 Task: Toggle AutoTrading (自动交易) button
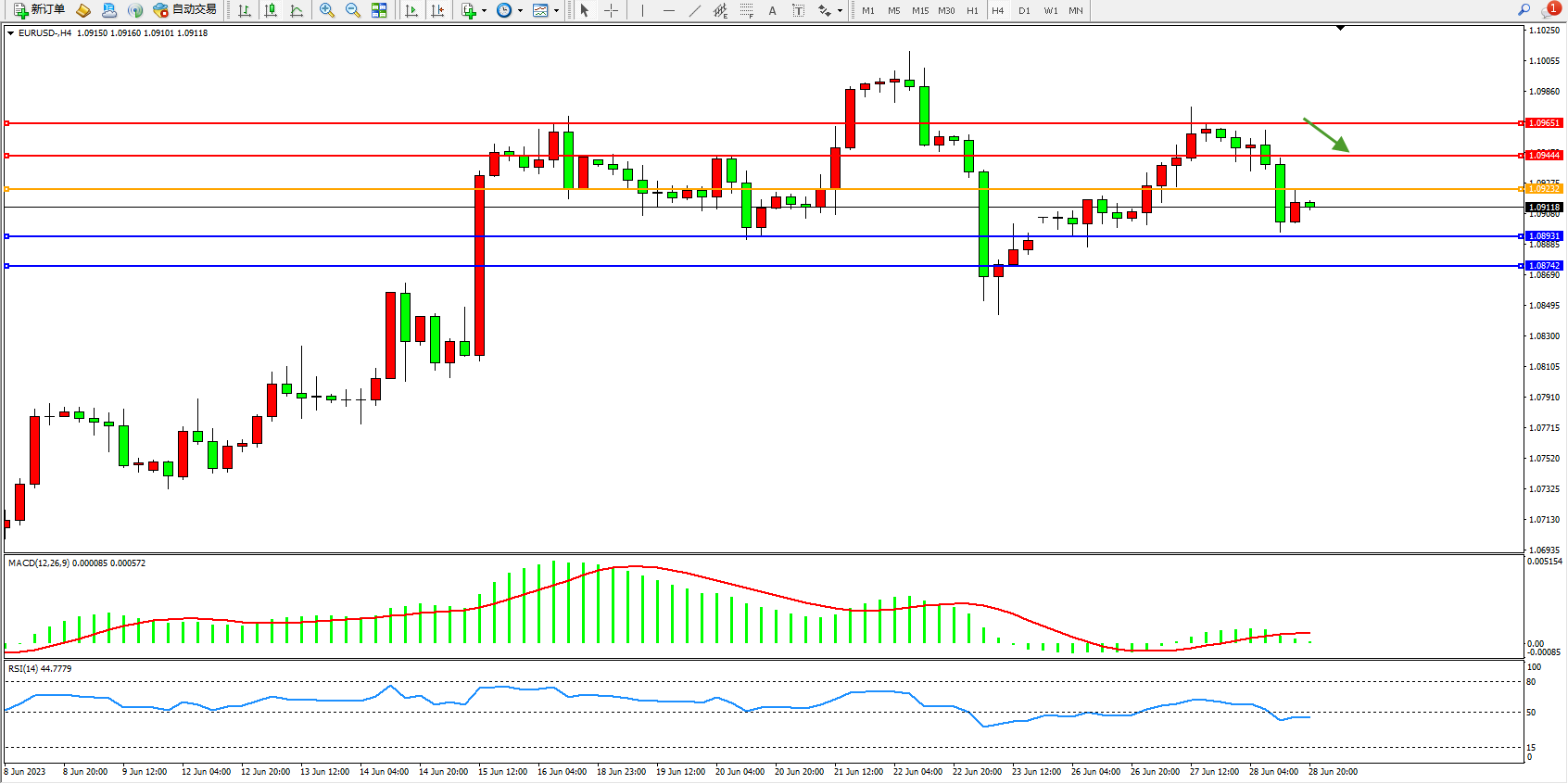185,10
